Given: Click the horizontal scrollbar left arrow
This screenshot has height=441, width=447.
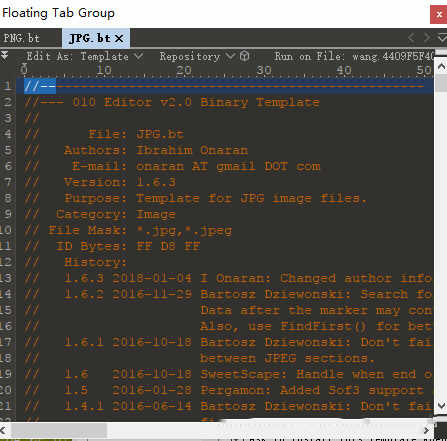Looking at the screenshot, I should coord(3,430).
